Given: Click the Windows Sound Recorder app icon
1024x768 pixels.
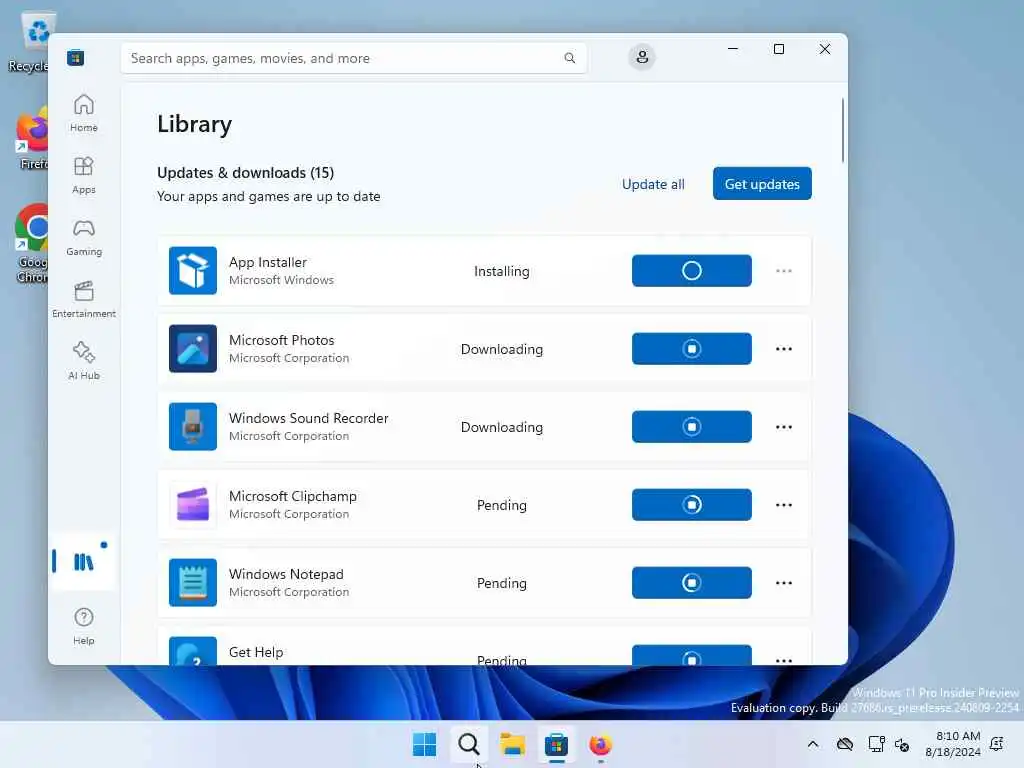Looking at the screenshot, I should tap(193, 426).
